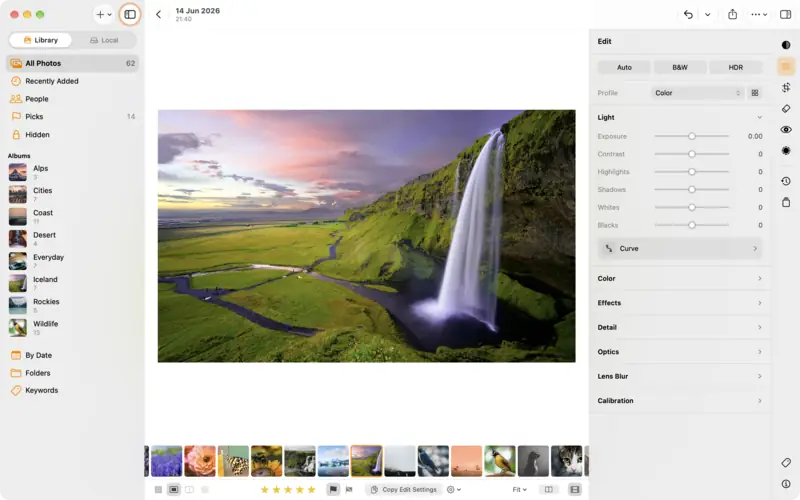
Task: Open Picks flag item in sidebar
Action: (72, 117)
